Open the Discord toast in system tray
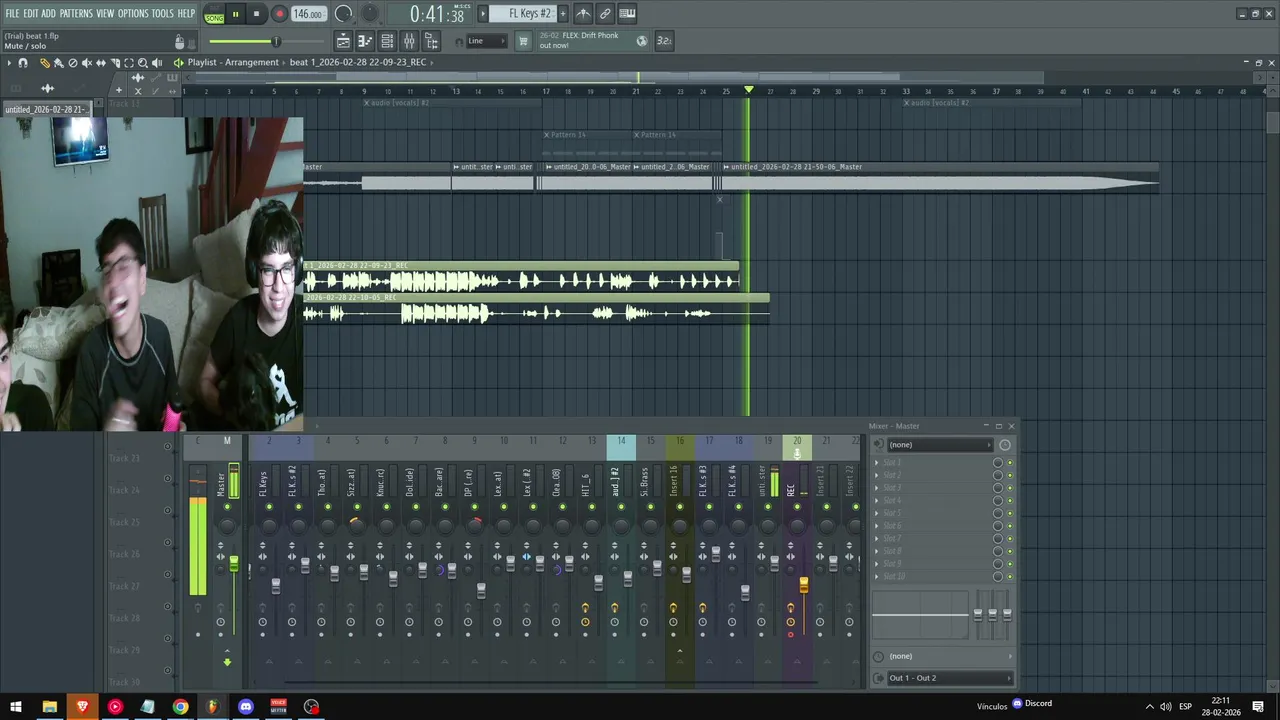Viewport: 1280px width, 720px height. pos(1032,703)
